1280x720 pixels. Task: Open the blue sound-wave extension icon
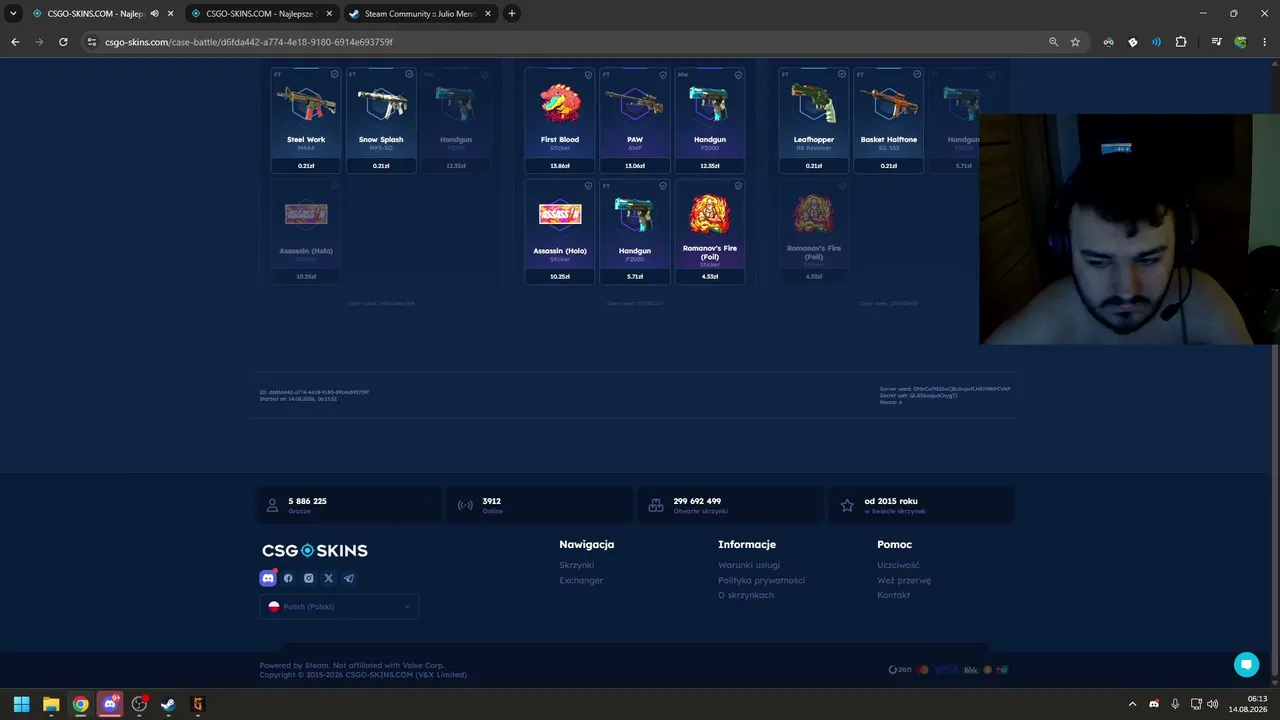pos(1156,42)
